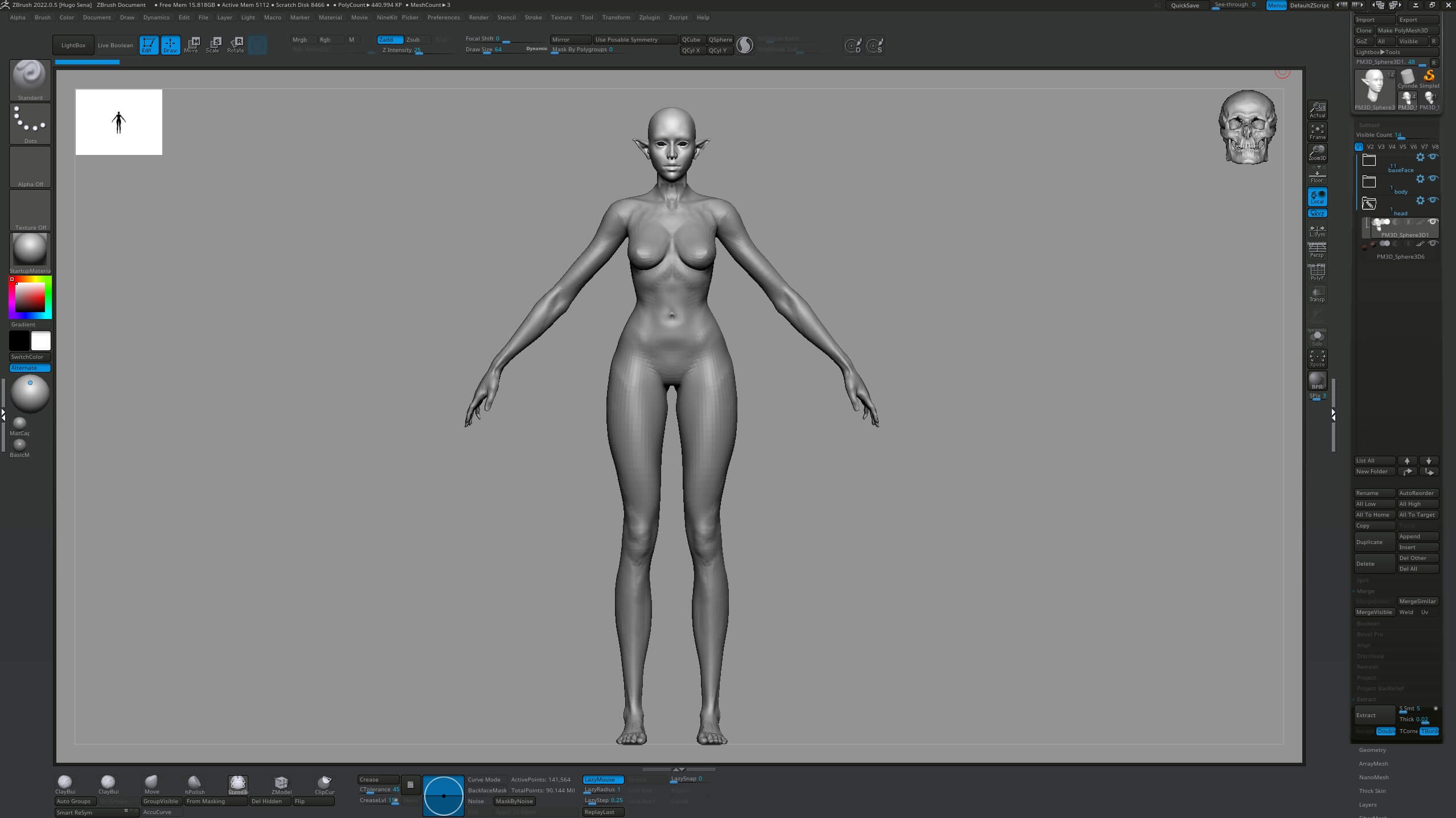The width and height of the screenshot is (1456, 818).
Task: Activate Draw mode button
Action: click(170, 45)
